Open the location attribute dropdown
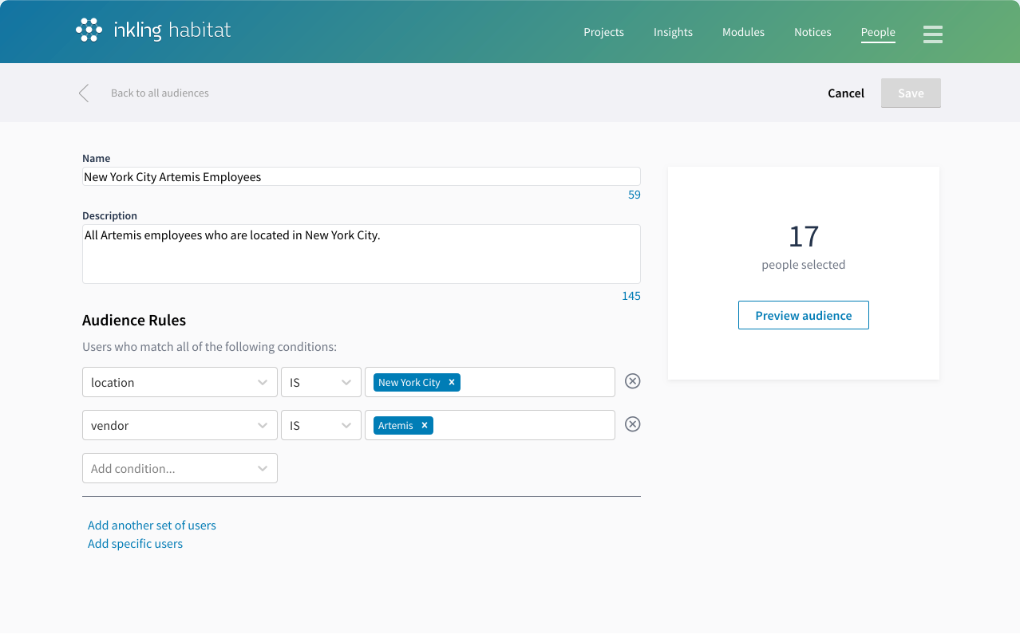Viewport: 1020px width, 634px height. 179,382
